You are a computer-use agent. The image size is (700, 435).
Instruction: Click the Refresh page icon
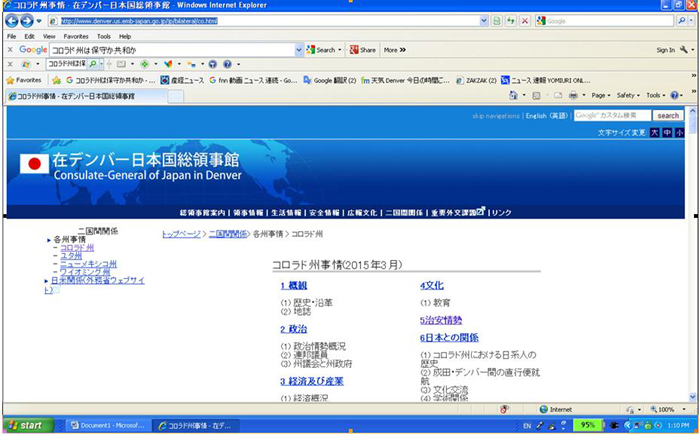coord(512,20)
